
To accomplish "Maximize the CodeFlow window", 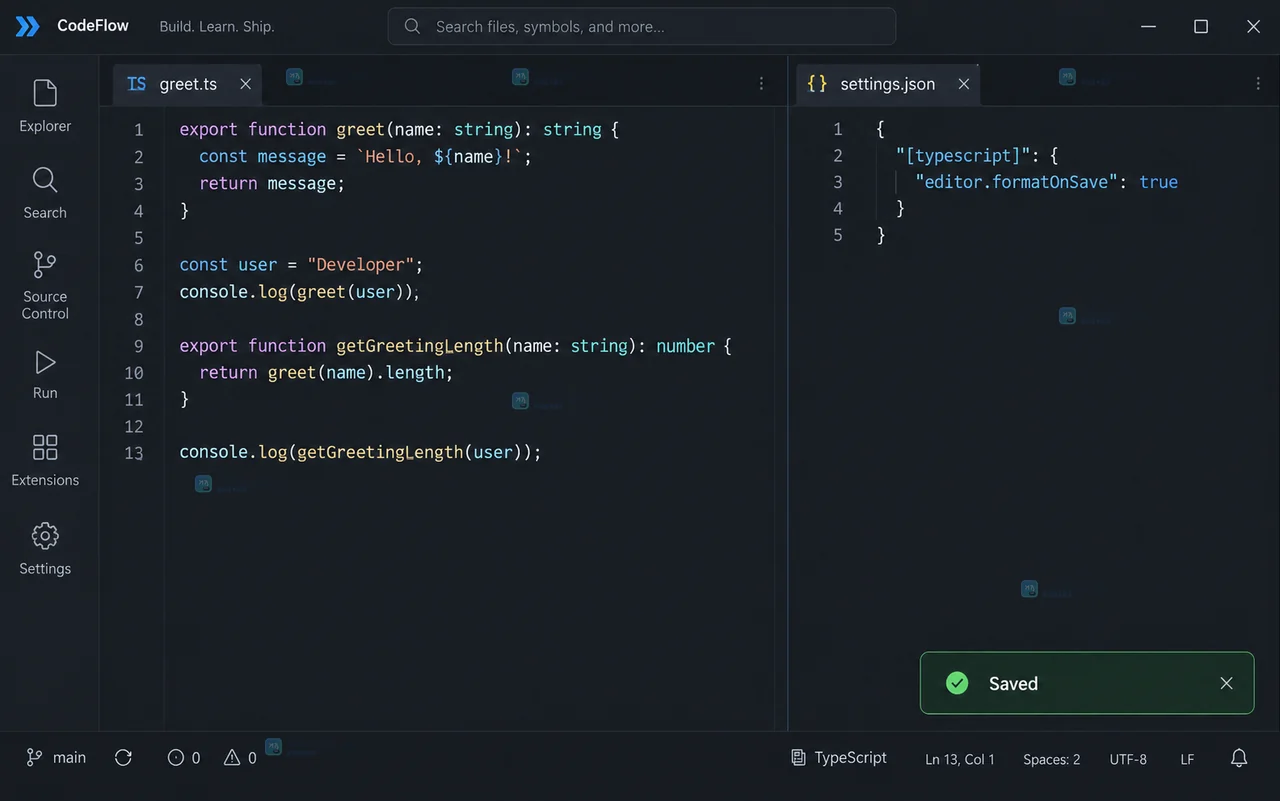I will click(x=1201, y=26).
